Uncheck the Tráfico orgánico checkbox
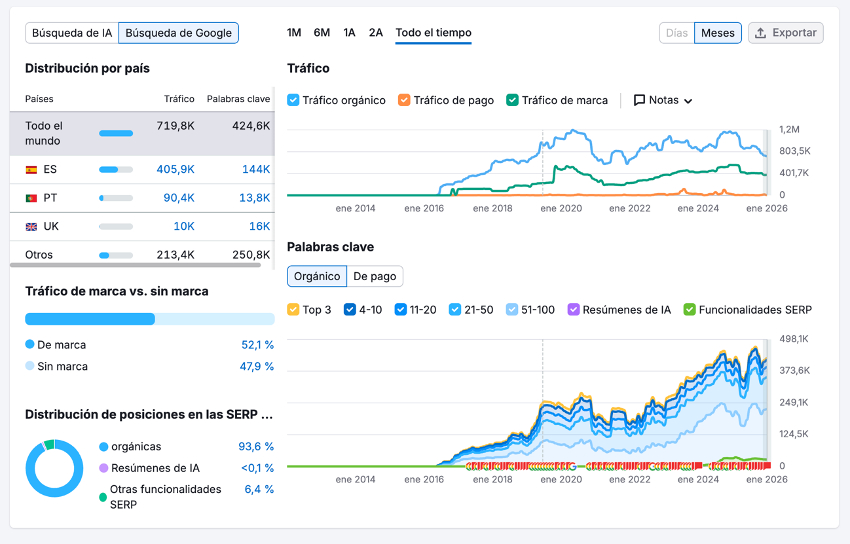 [293, 100]
